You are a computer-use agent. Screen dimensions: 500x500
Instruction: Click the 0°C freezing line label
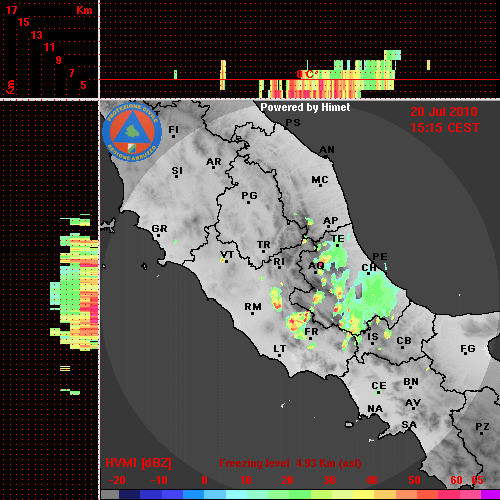[x=305, y=74]
